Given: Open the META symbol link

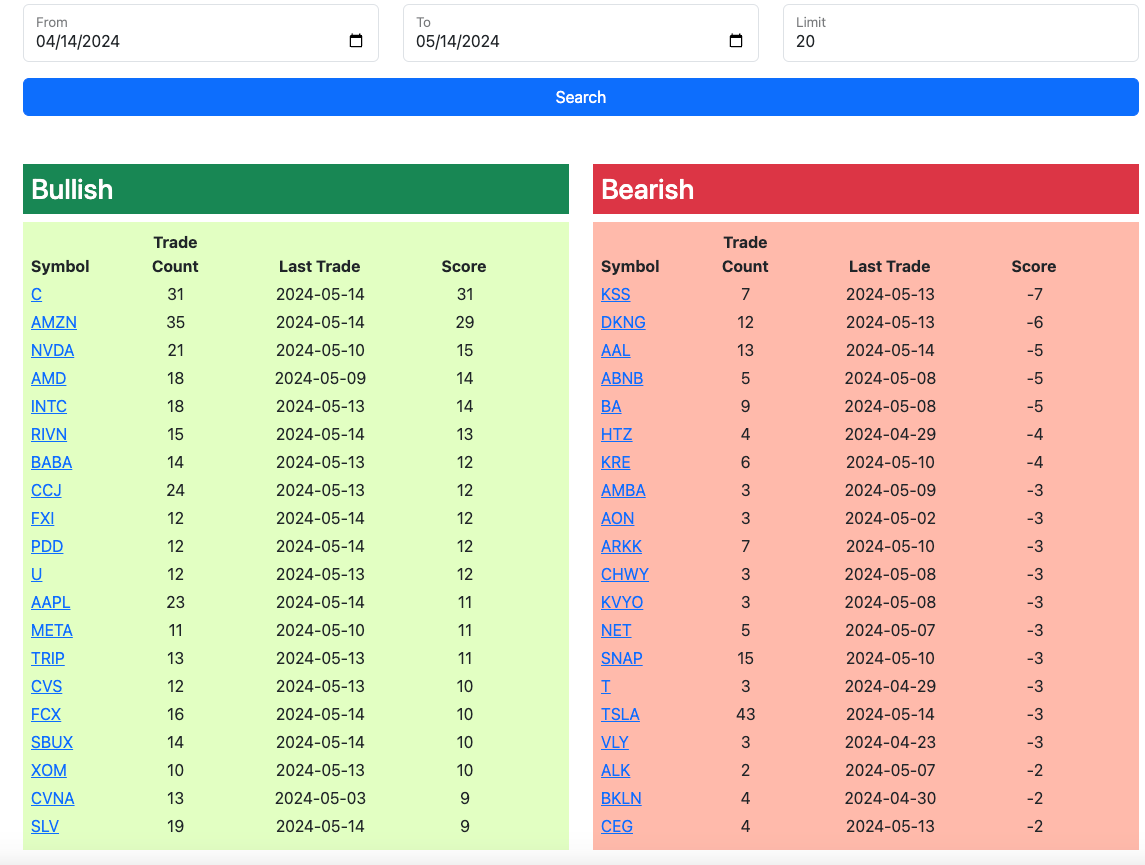Looking at the screenshot, I should click(52, 631).
